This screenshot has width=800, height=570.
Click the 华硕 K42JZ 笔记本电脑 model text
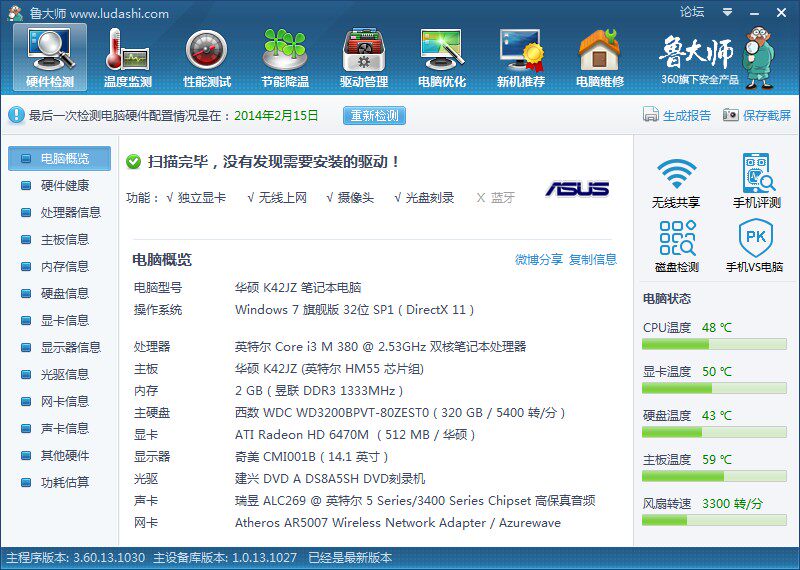298,288
